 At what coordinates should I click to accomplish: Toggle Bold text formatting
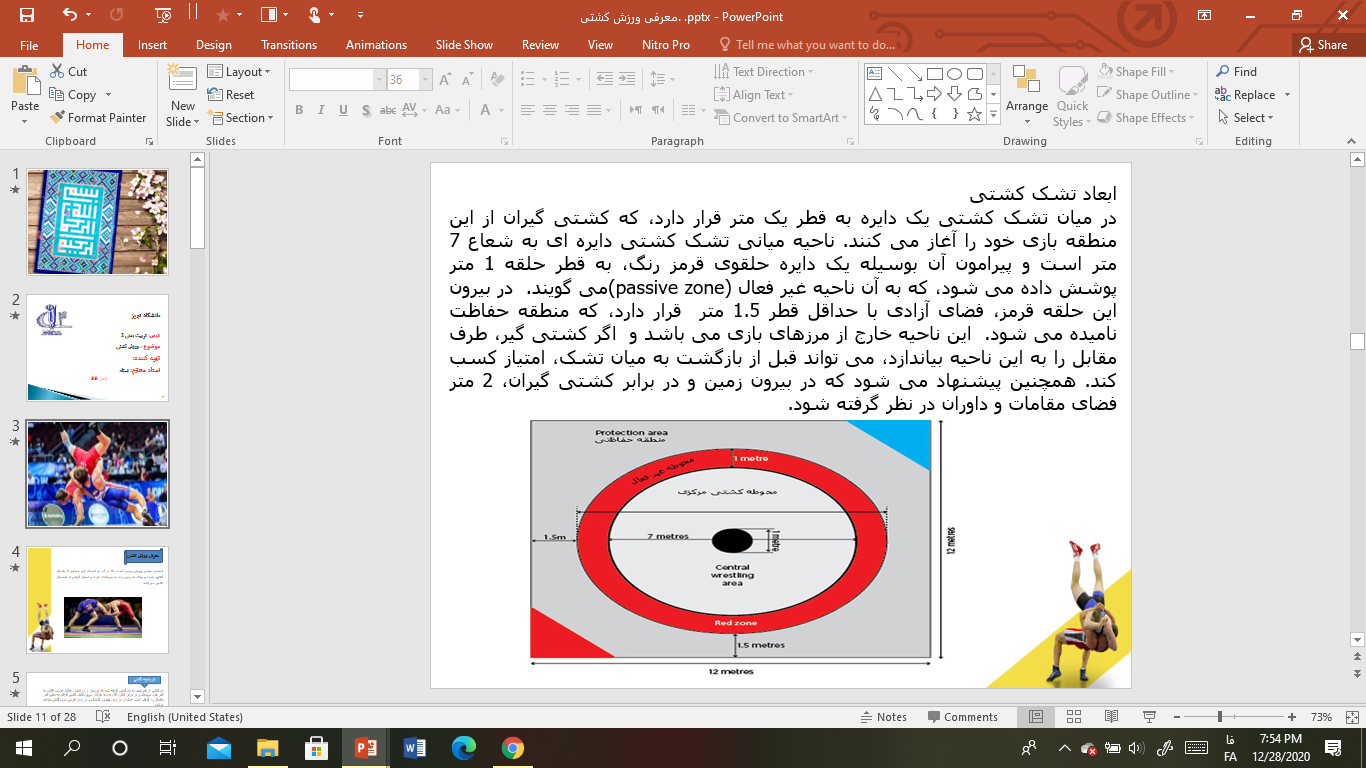[299, 111]
